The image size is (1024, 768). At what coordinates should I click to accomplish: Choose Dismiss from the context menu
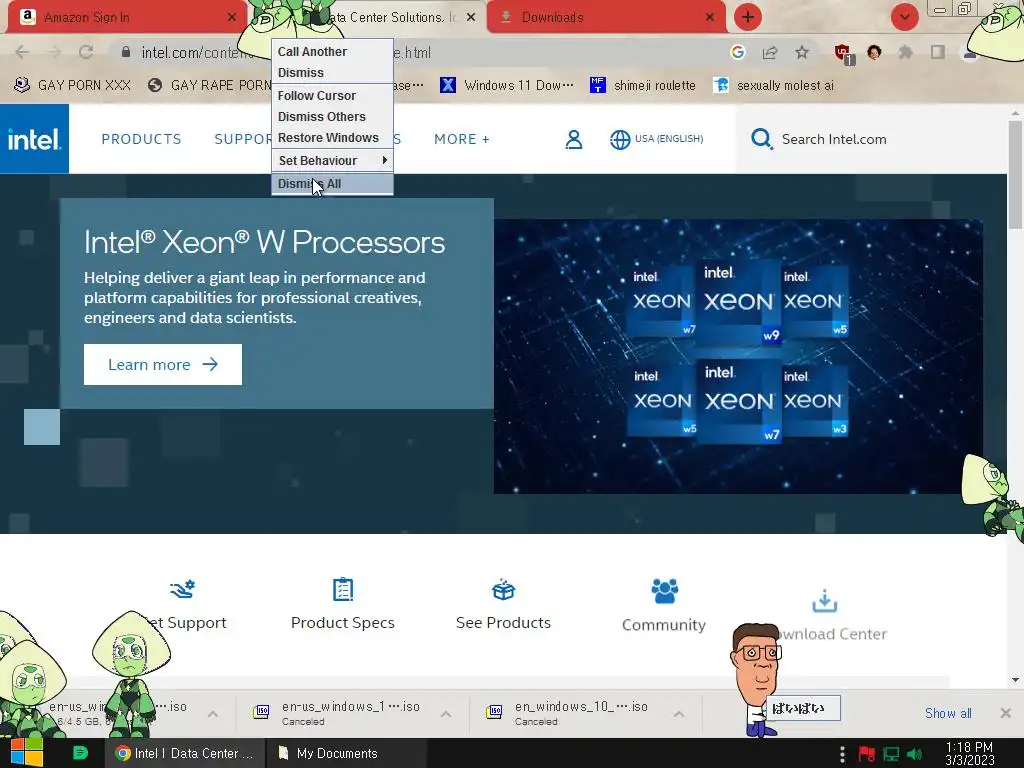click(332, 72)
